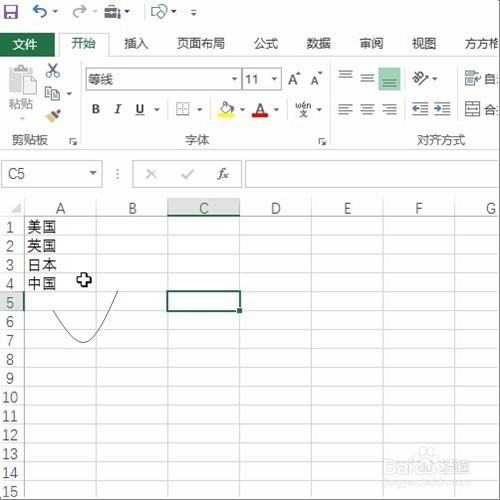
Task: Open the customize quick access toolbar dropdown
Action: pos(194,13)
